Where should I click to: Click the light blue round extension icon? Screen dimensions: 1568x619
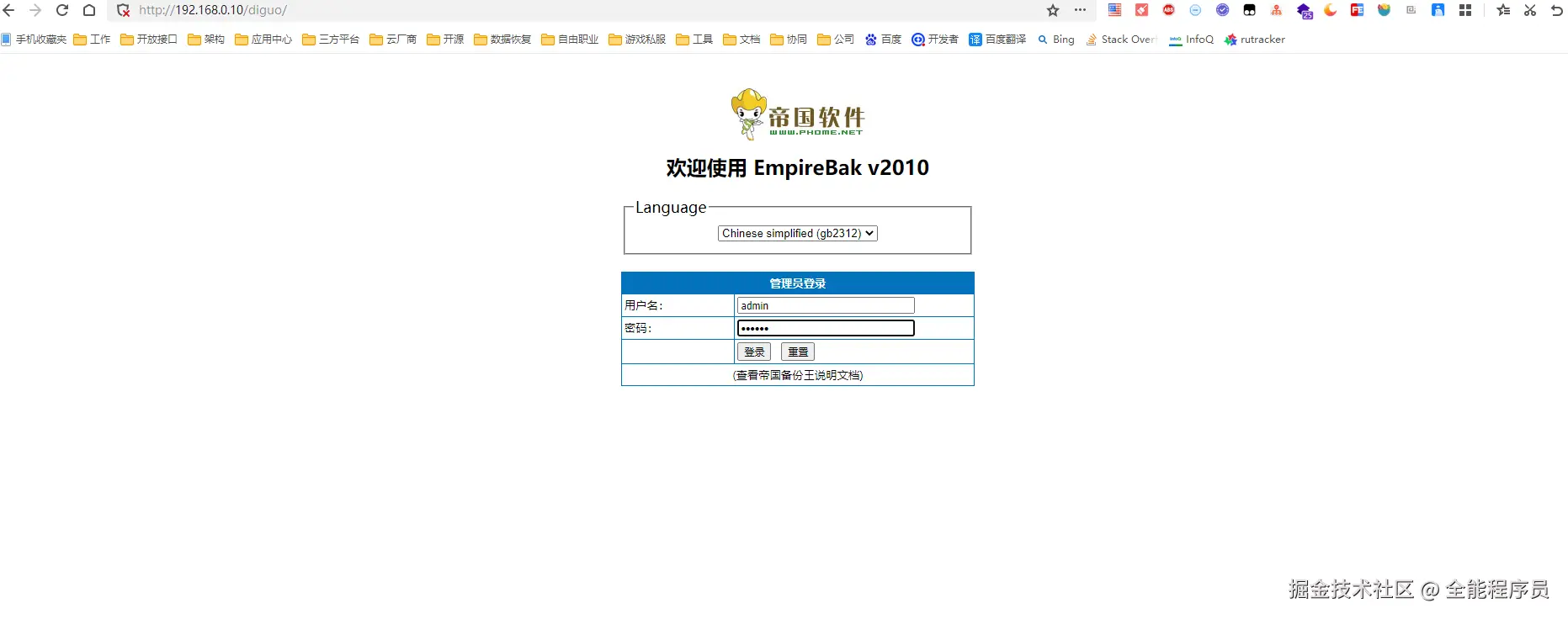point(1195,10)
